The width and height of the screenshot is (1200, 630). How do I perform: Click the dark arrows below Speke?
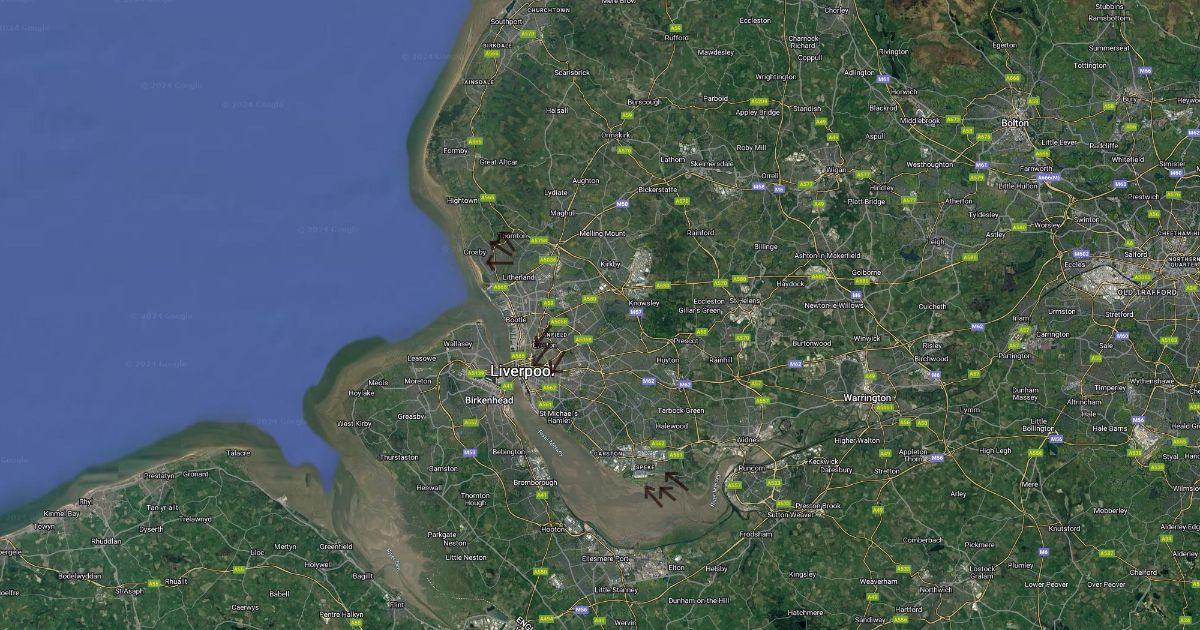tap(666, 486)
